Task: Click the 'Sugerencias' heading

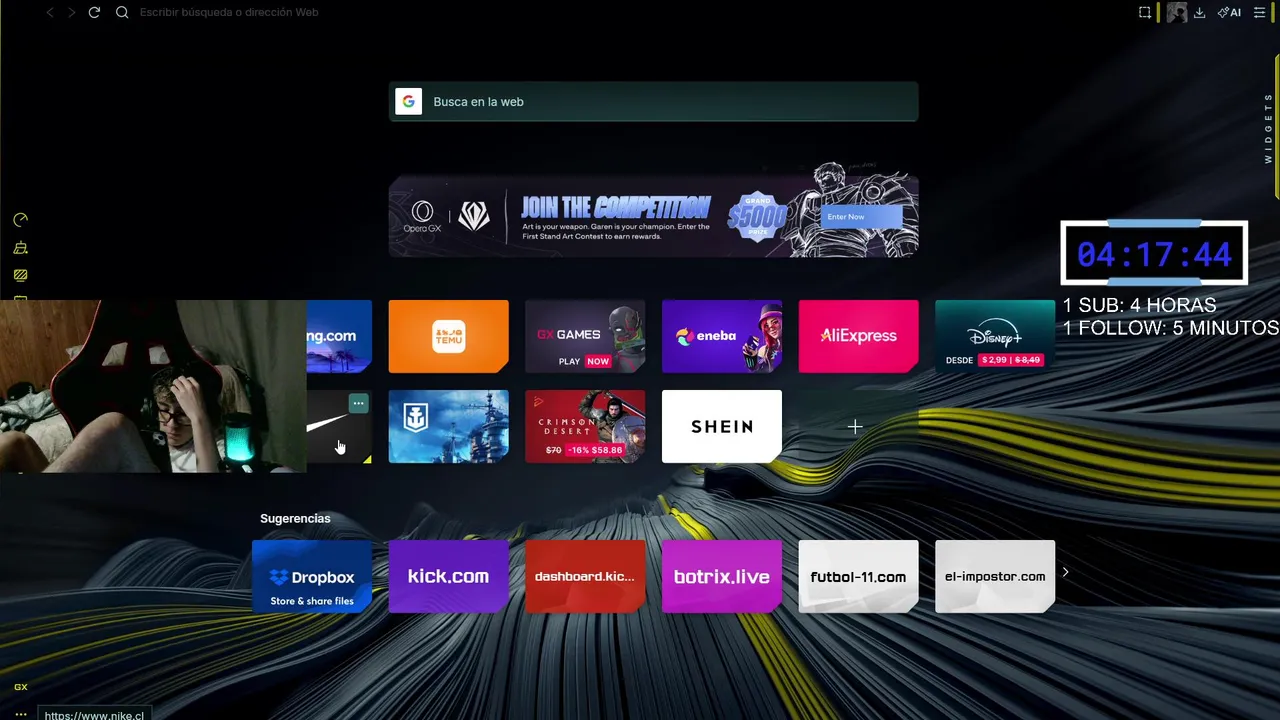Action: point(295,519)
